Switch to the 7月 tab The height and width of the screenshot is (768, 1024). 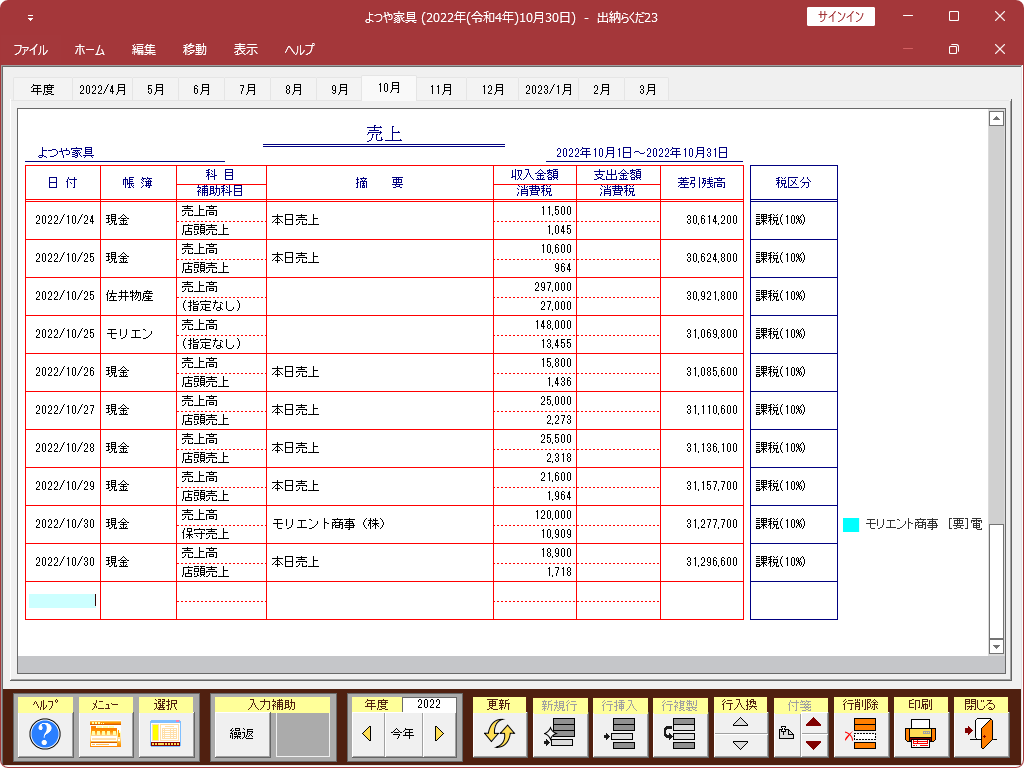pos(248,89)
